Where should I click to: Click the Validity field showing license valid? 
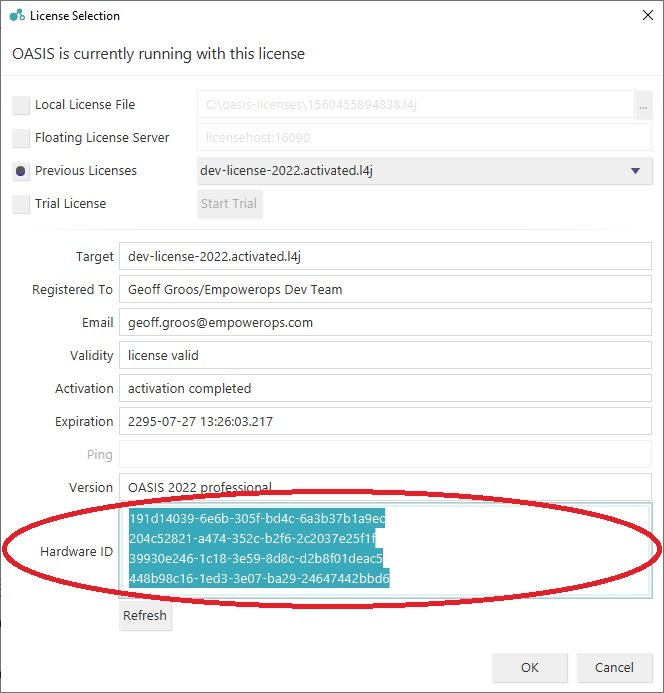[385, 355]
